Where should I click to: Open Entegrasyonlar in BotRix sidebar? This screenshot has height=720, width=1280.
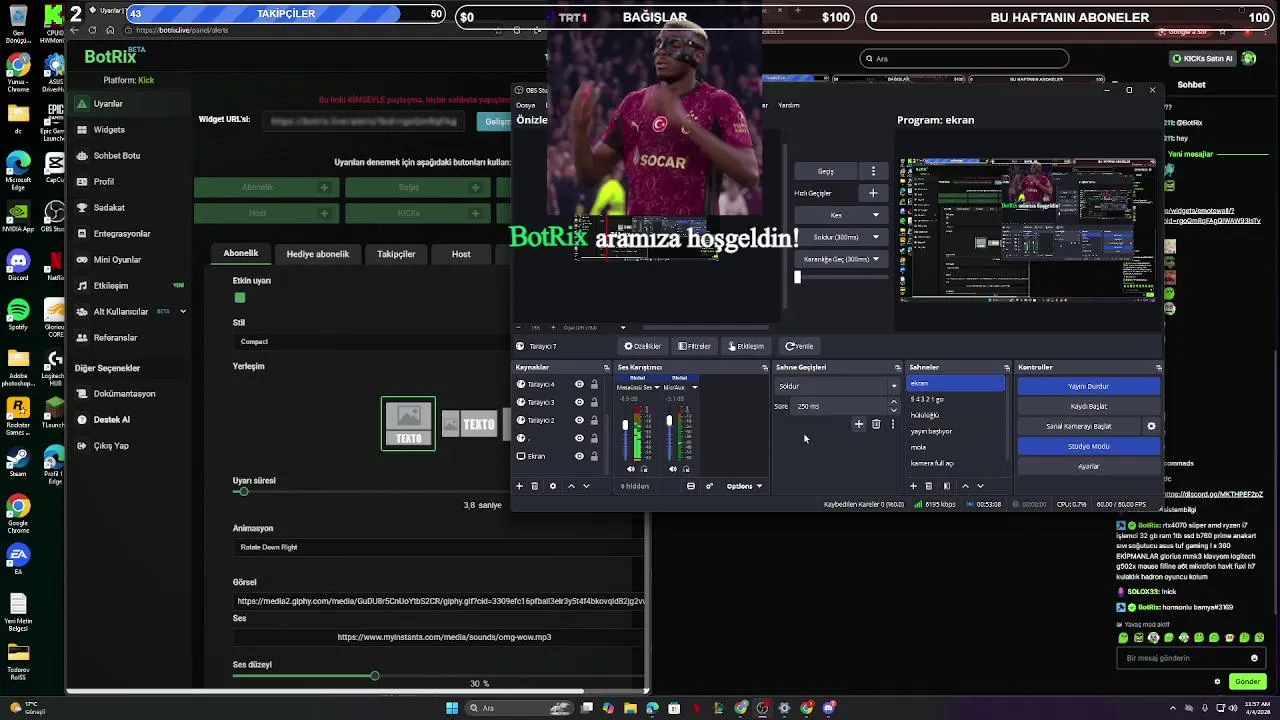pos(122,234)
